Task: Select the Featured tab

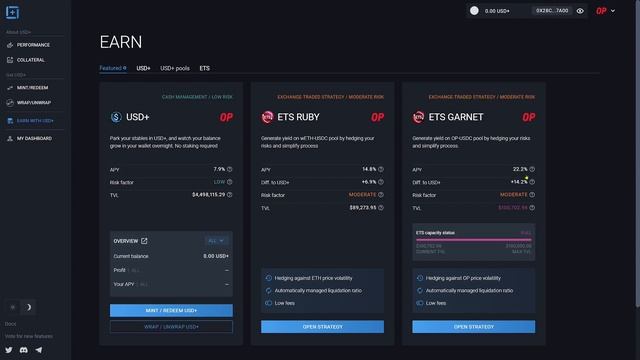Action: tap(113, 68)
